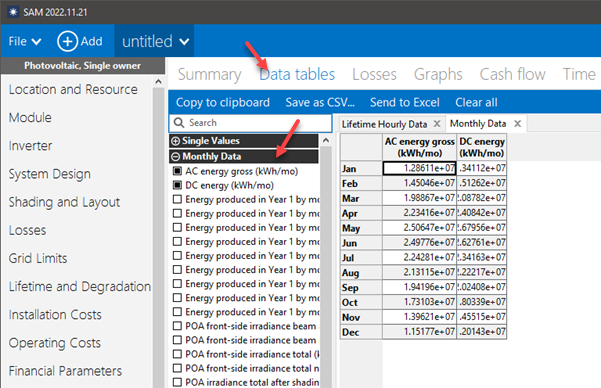
Task: Check second POA front-side irradiance beam checkbox
Action: (177, 340)
